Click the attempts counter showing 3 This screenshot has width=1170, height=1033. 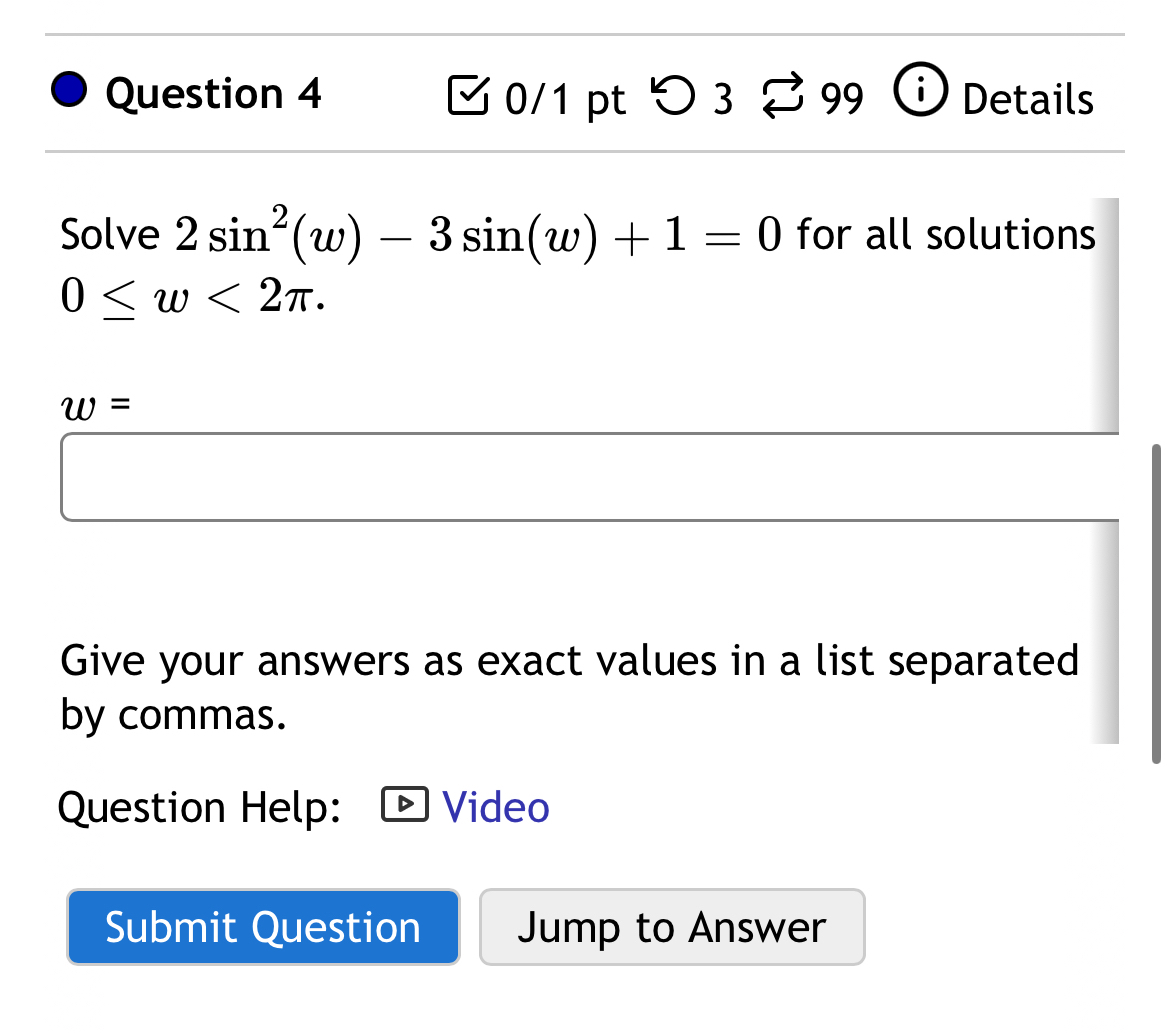722,98
